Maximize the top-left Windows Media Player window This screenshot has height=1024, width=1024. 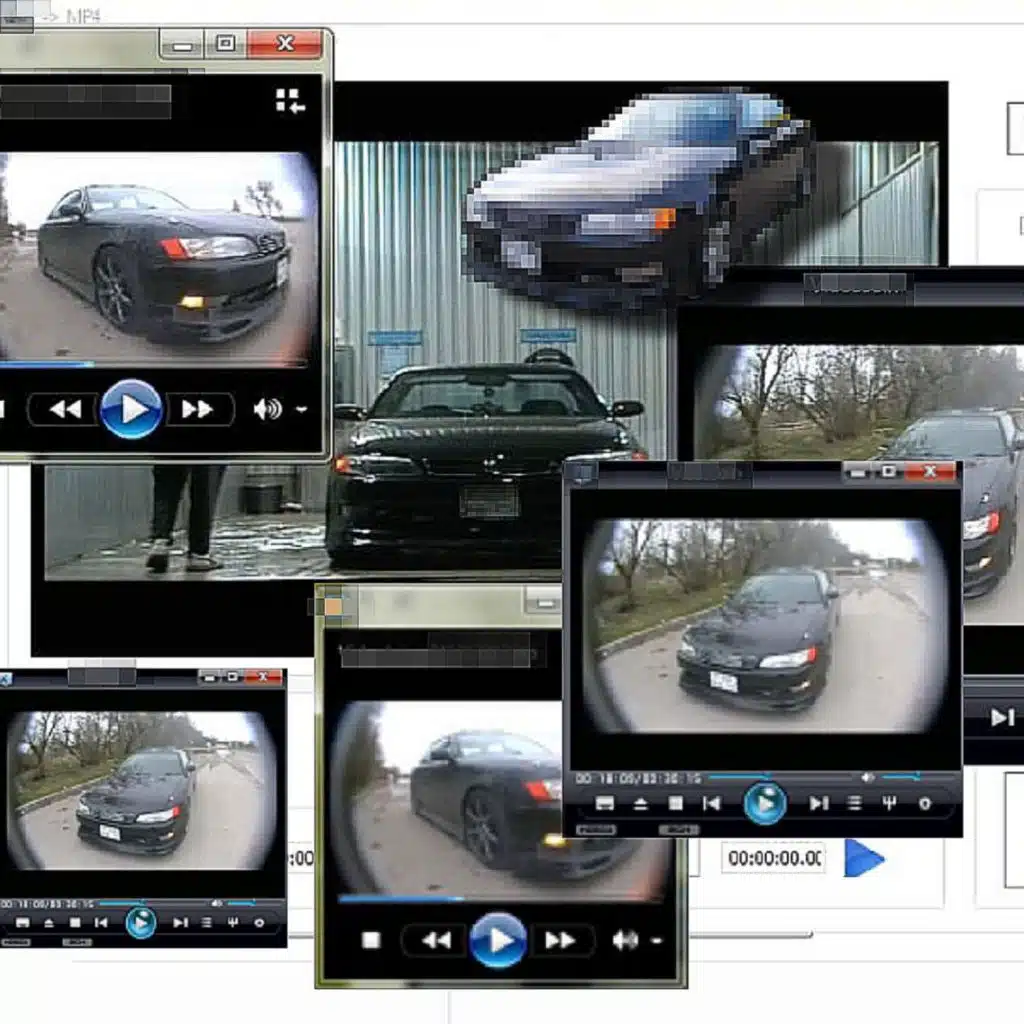225,43
